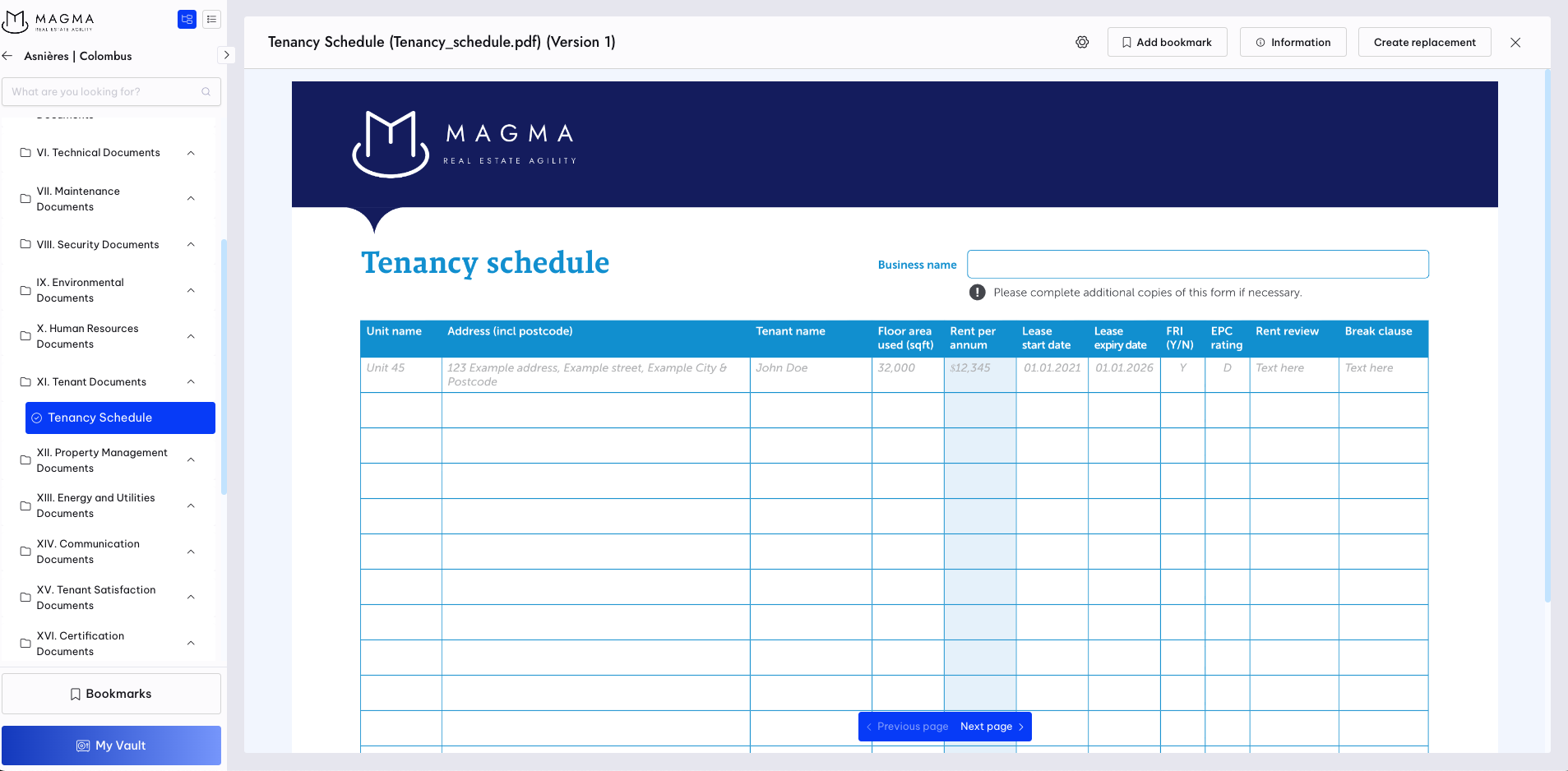Collapse sidebar with the chevron button
1568x771 pixels.
[226, 55]
